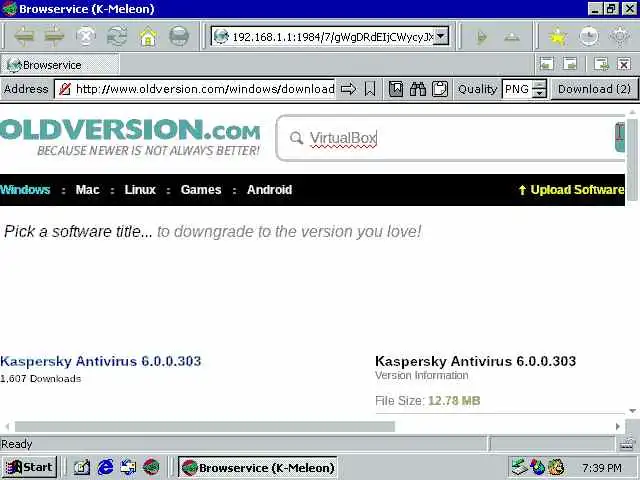Viewport: 640px width, 480px height.
Task: Click the print icon in toolbar
Action: pyautogui.click(x=179, y=37)
